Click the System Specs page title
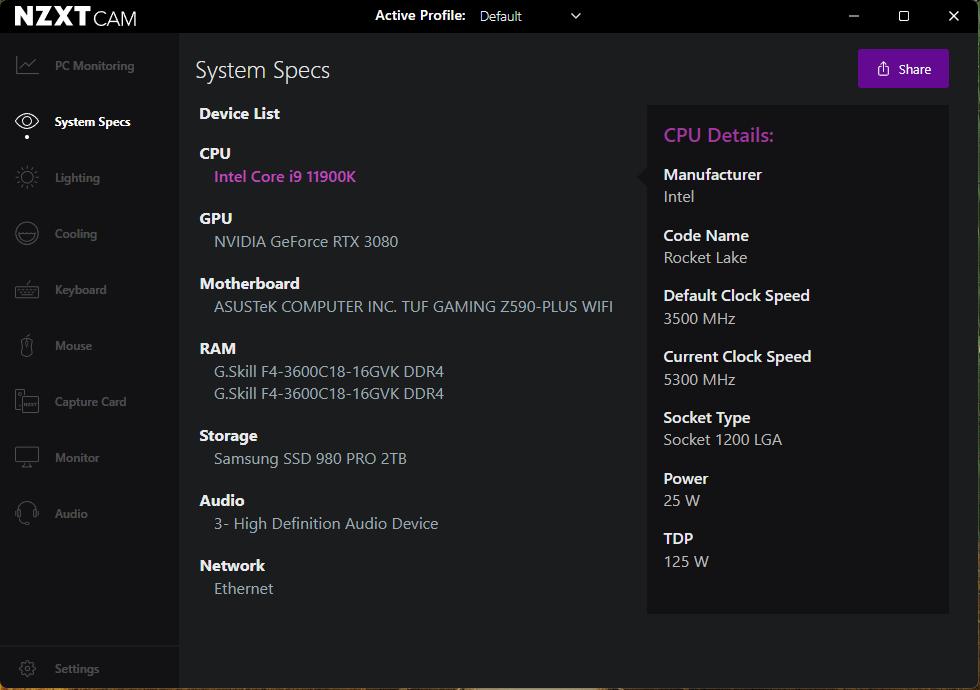 click(x=262, y=71)
